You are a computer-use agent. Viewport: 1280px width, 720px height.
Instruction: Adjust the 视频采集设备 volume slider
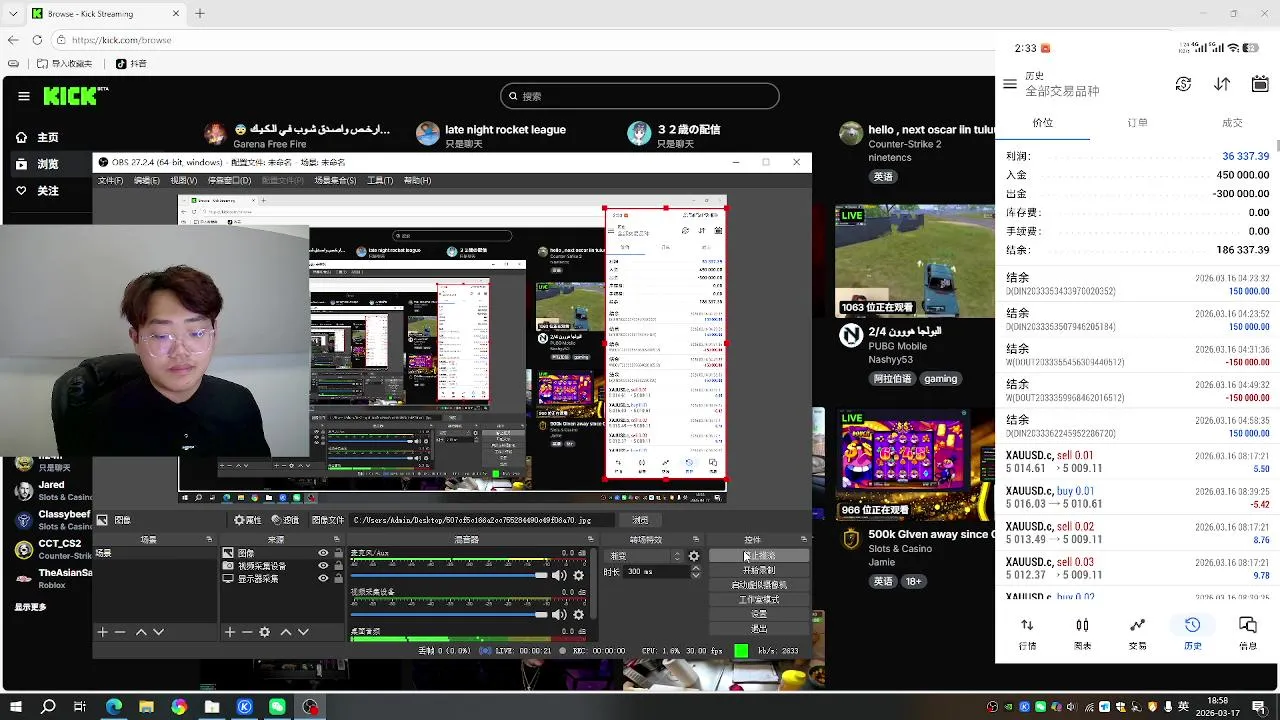tap(449, 614)
